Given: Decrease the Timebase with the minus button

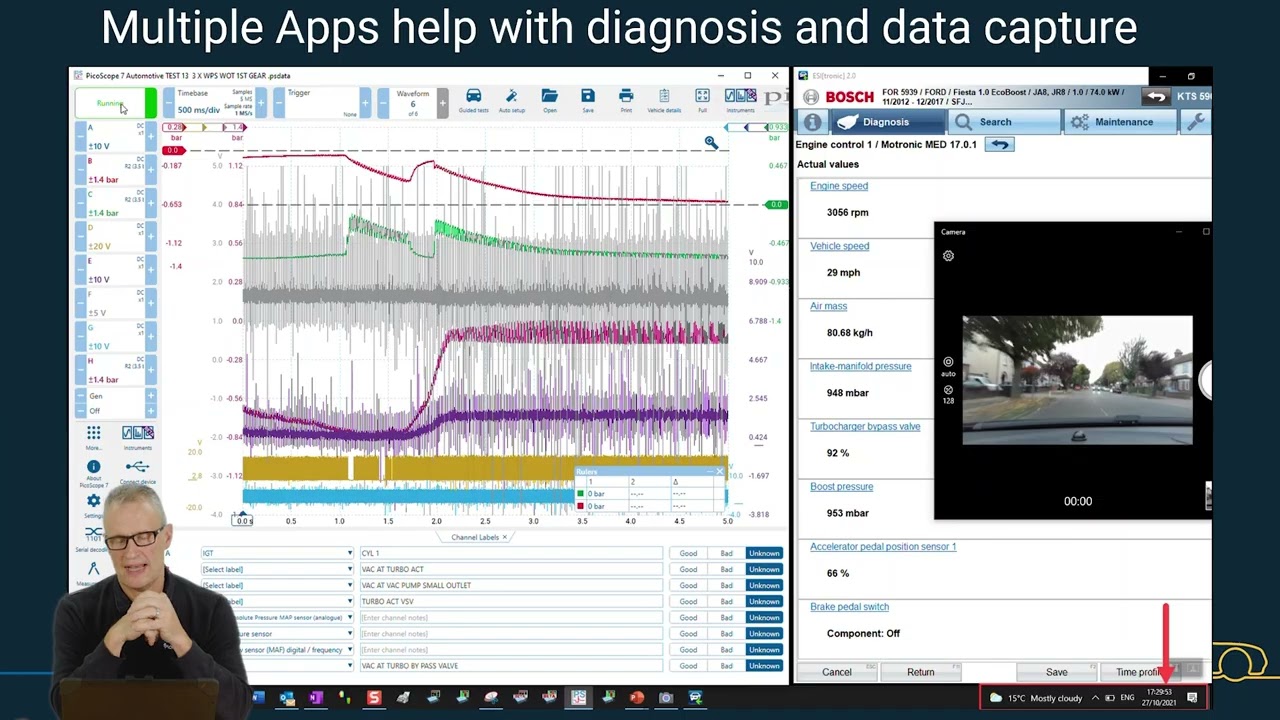Looking at the screenshot, I should coord(169,103).
